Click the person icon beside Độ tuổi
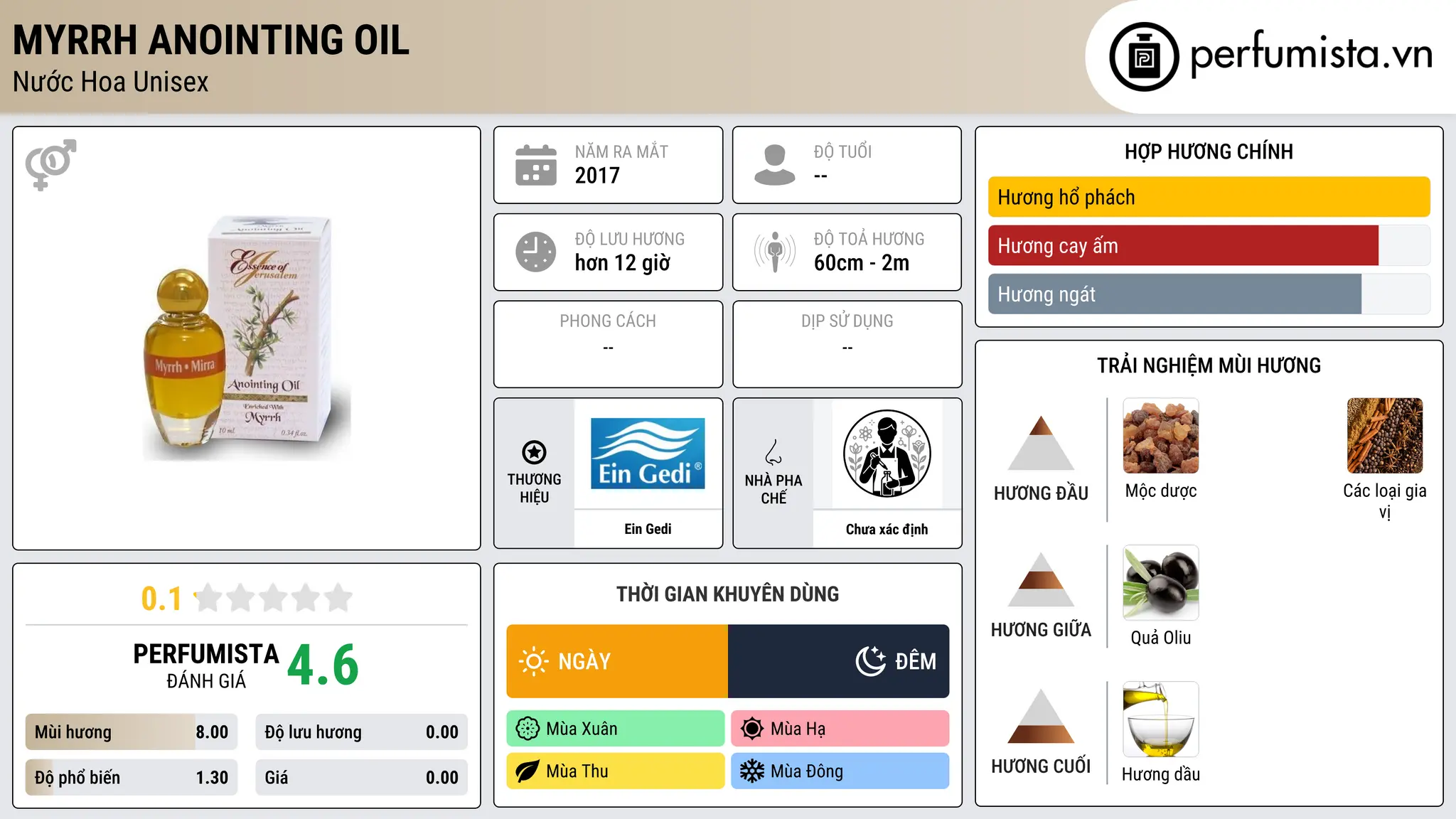This screenshot has height=819, width=1456. coord(775,165)
